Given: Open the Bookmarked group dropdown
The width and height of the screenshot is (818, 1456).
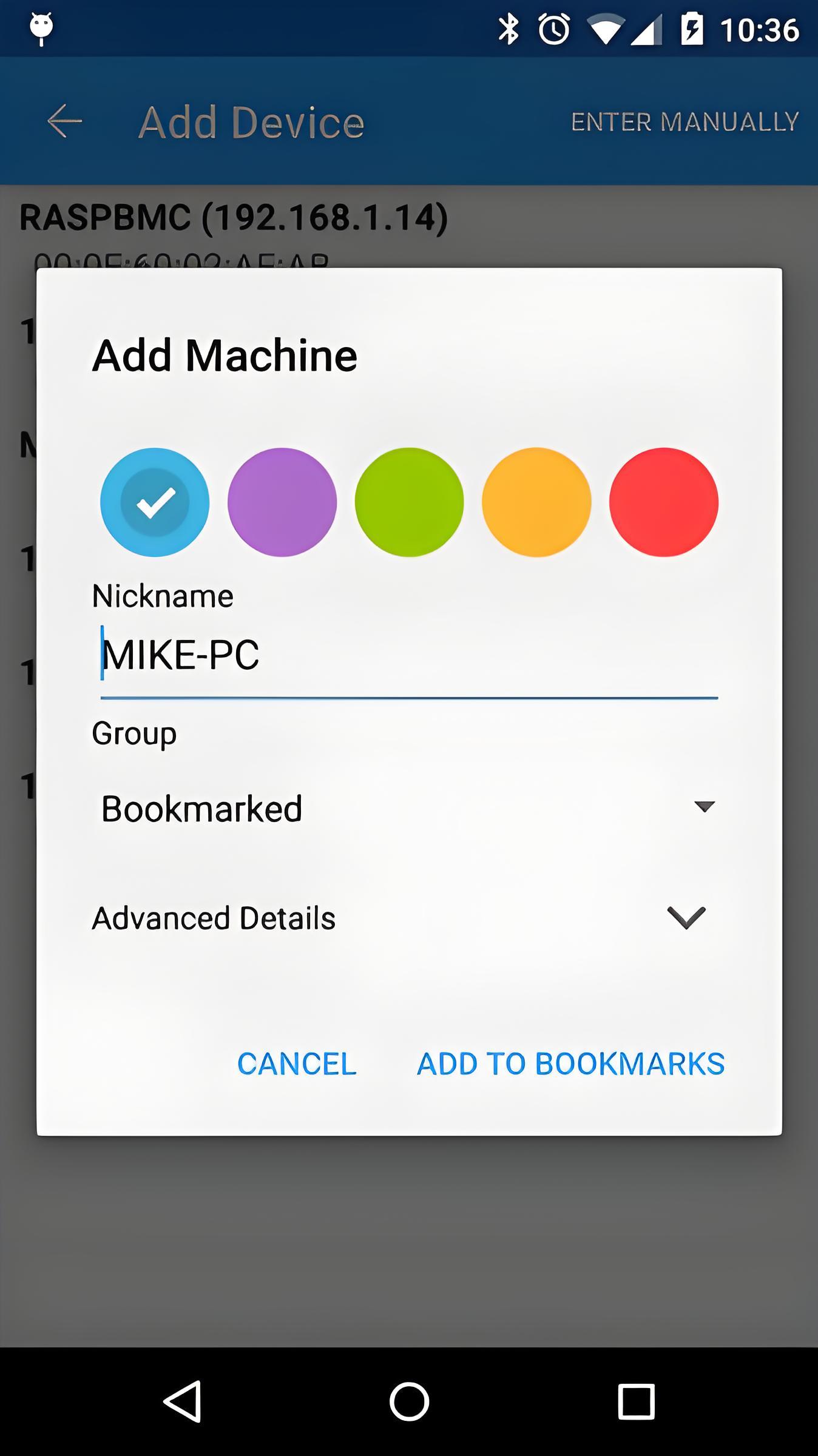Looking at the screenshot, I should 409,808.
